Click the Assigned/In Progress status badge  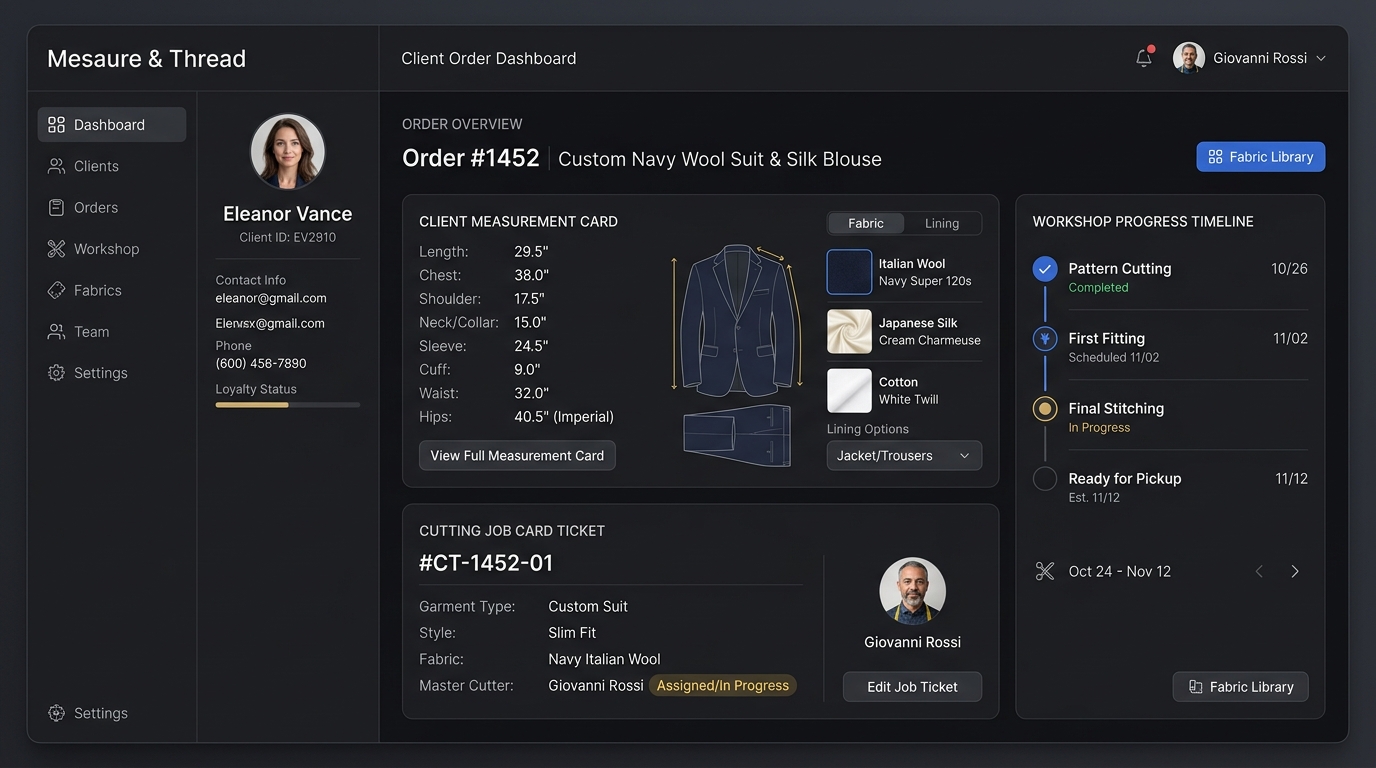(723, 686)
